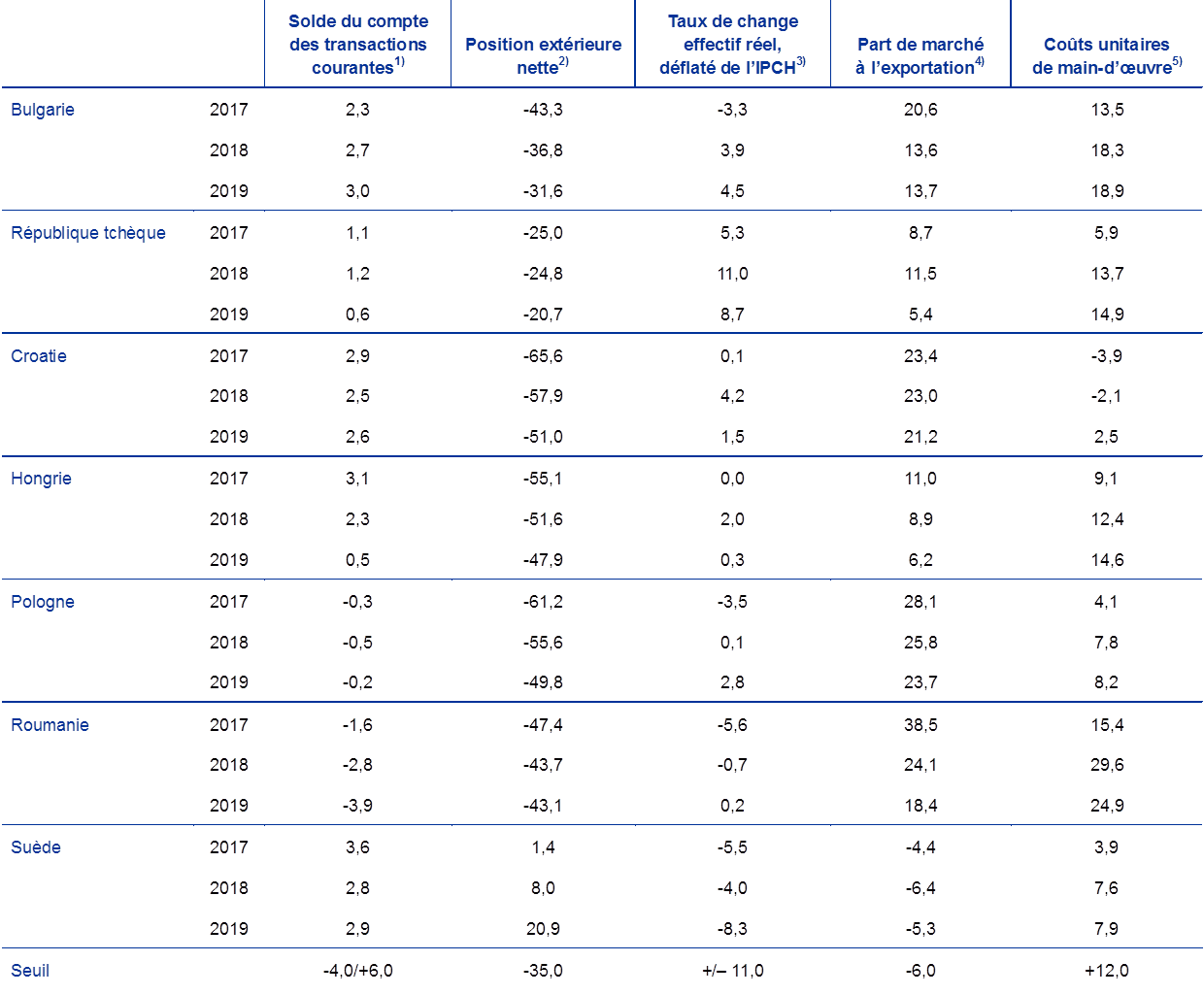
Task: Select the Suède row label
Action: click(36, 847)
